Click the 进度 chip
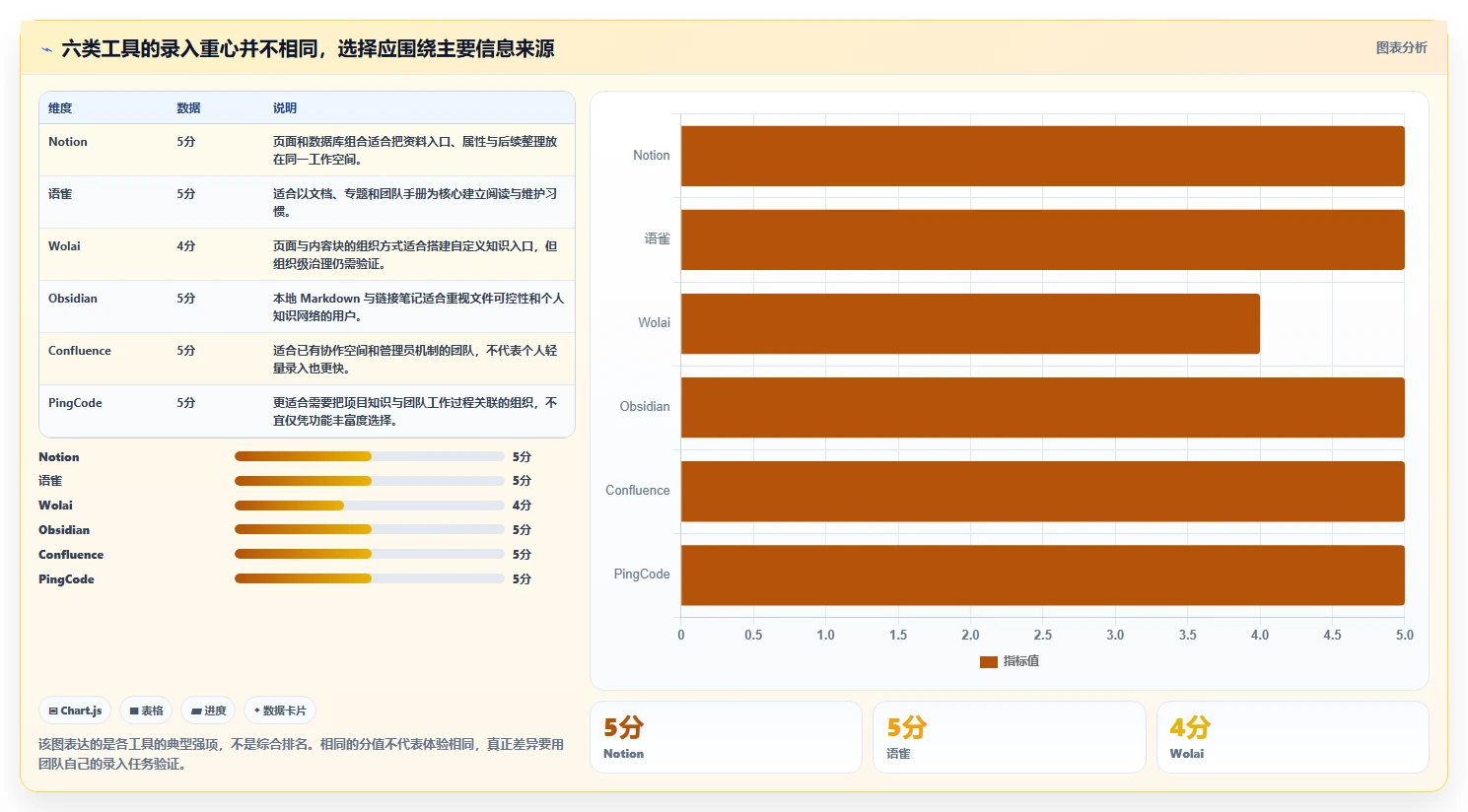 (x=208, y=710)
